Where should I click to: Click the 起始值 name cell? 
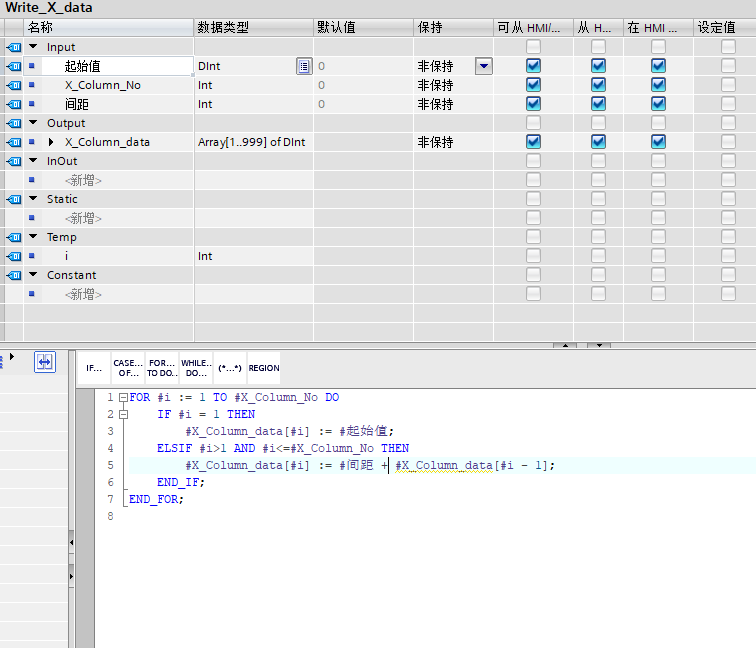pyautogui.click(x=83, y=66)
